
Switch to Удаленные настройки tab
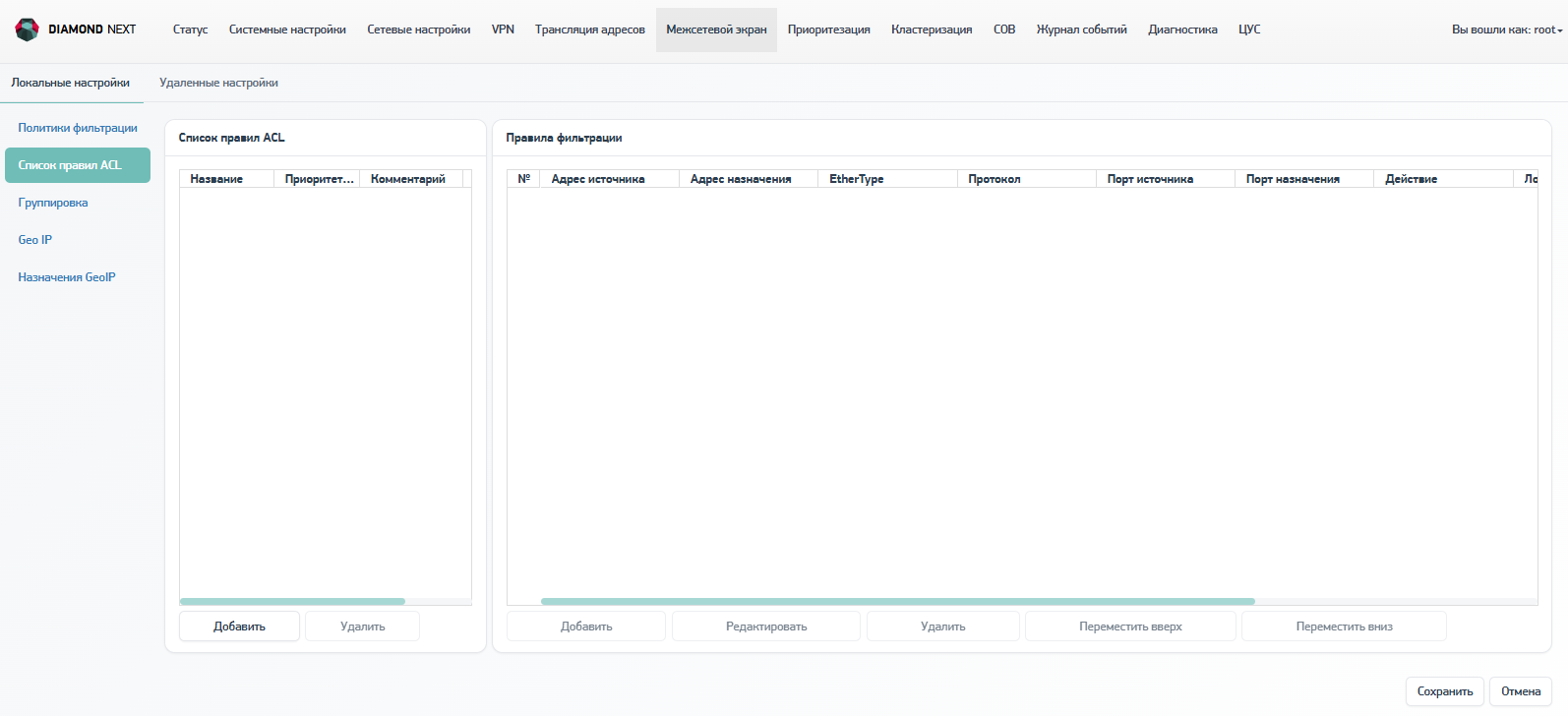click(x=218, y=83)
